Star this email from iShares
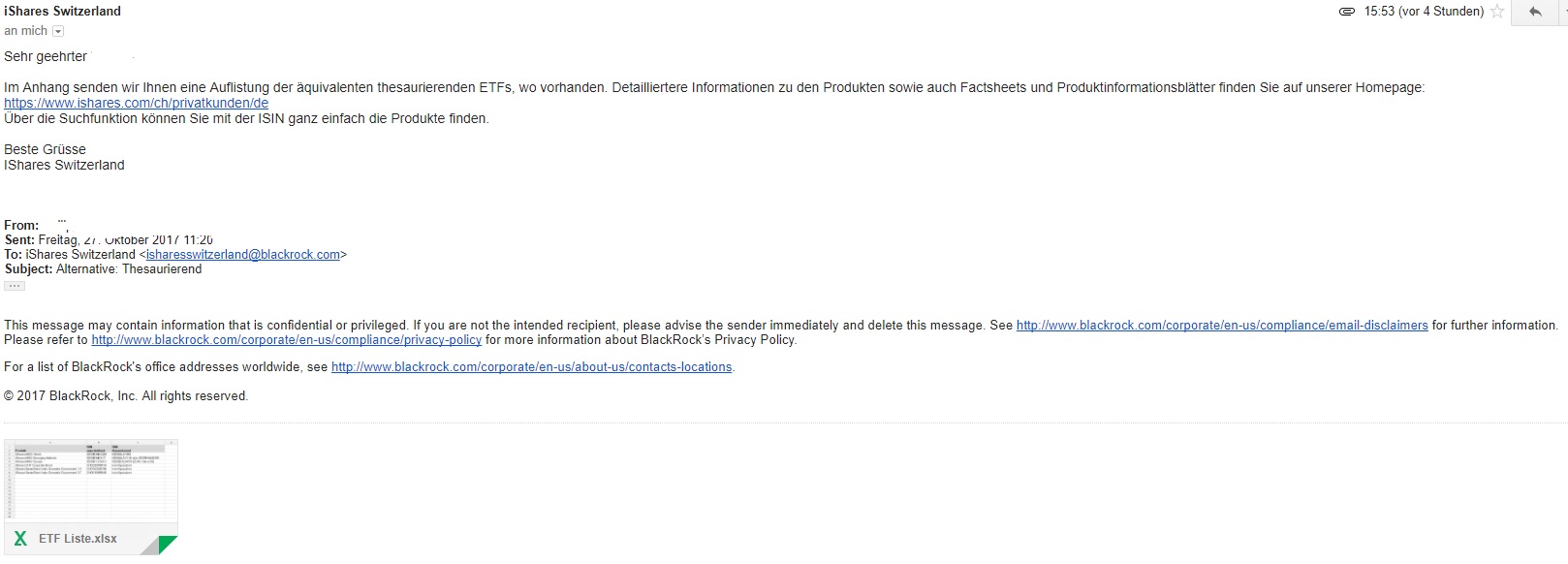The width and height of the screenshot is (1568, 564). pos(1497,12)
